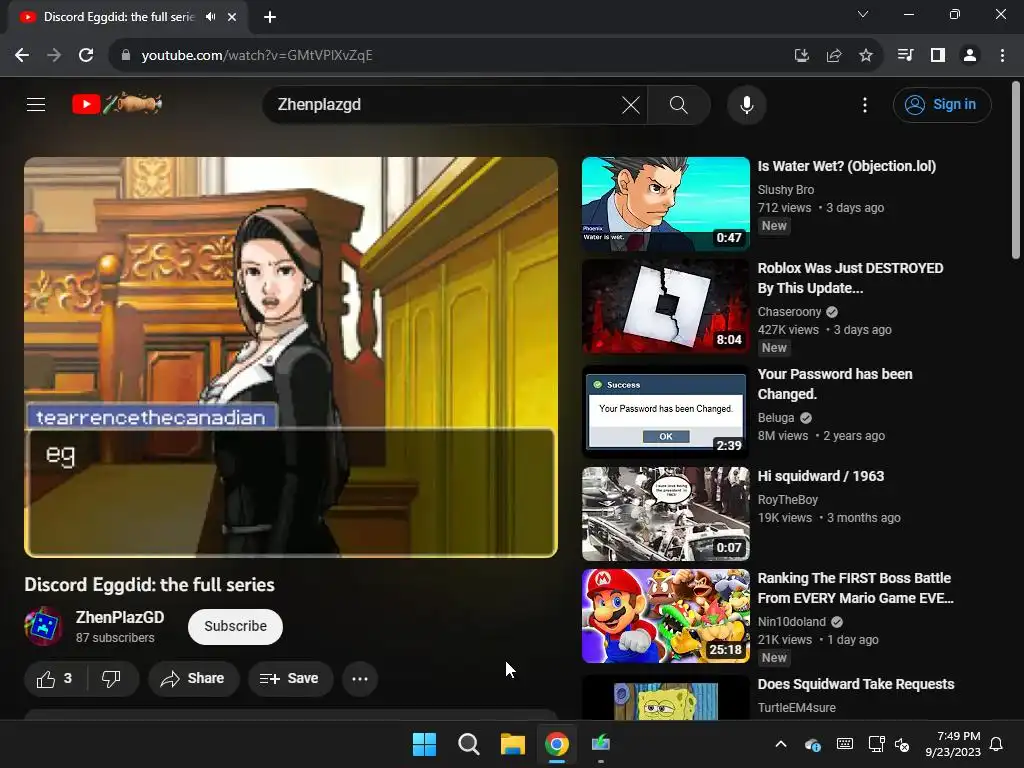Viewport: 1024px width, 768px height.
Task: Open the notifications bell in taskbar
Action: tap(997, 744)
